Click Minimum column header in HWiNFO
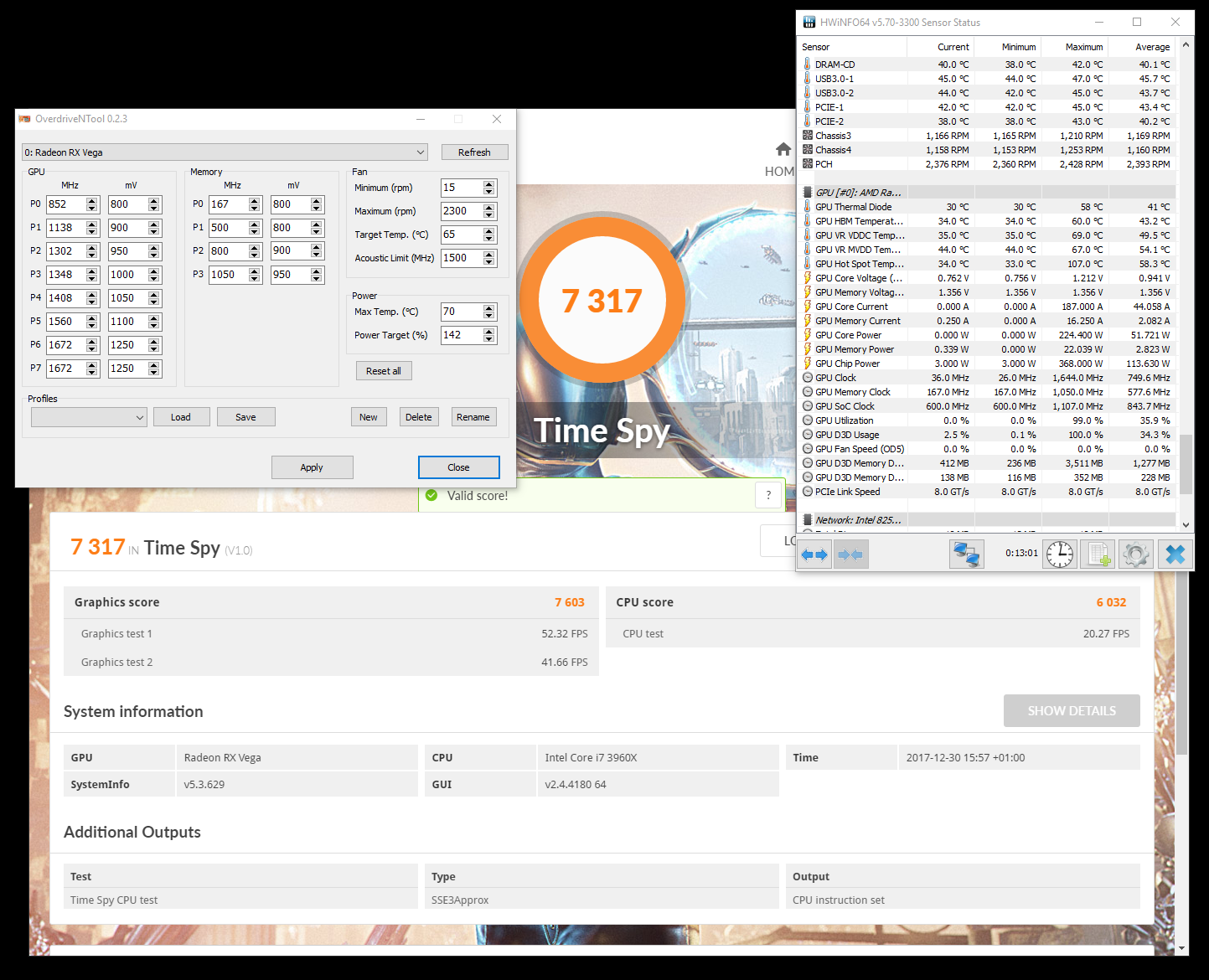Viewport: 1209px width, 980px height. click(1006, 47)
